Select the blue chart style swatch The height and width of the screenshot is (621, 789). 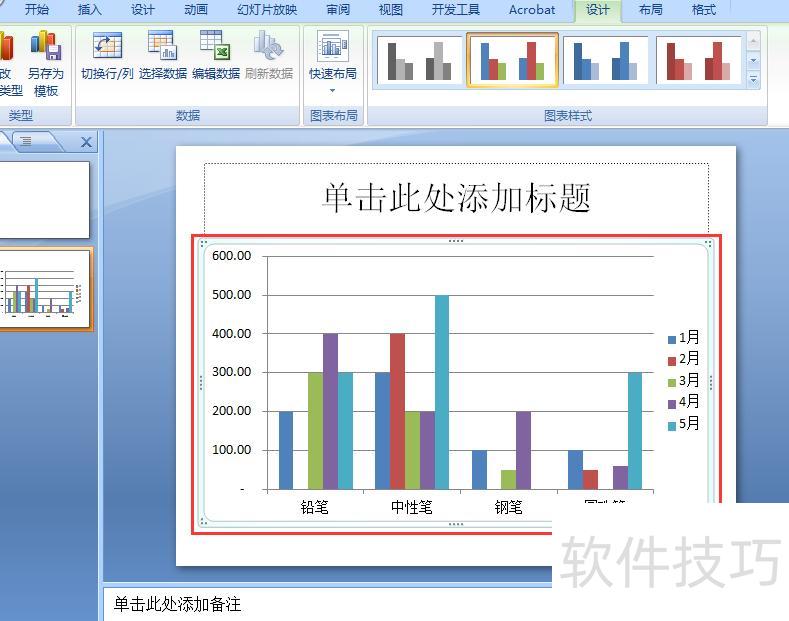point(605,60)
